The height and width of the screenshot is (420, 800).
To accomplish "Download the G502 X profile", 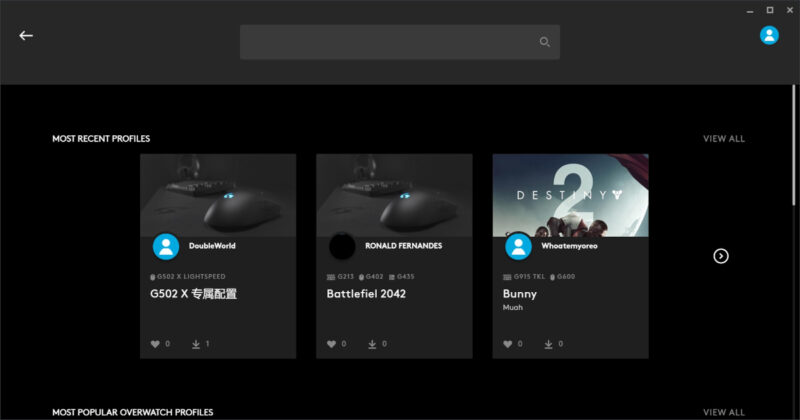I will pos(196,344).
